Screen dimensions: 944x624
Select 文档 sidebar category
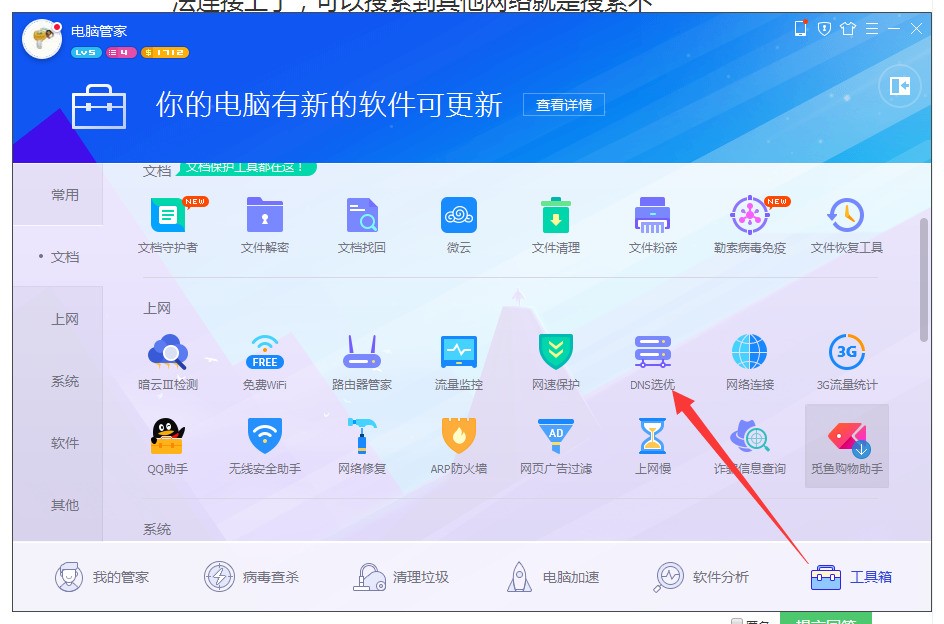(58, 257)
